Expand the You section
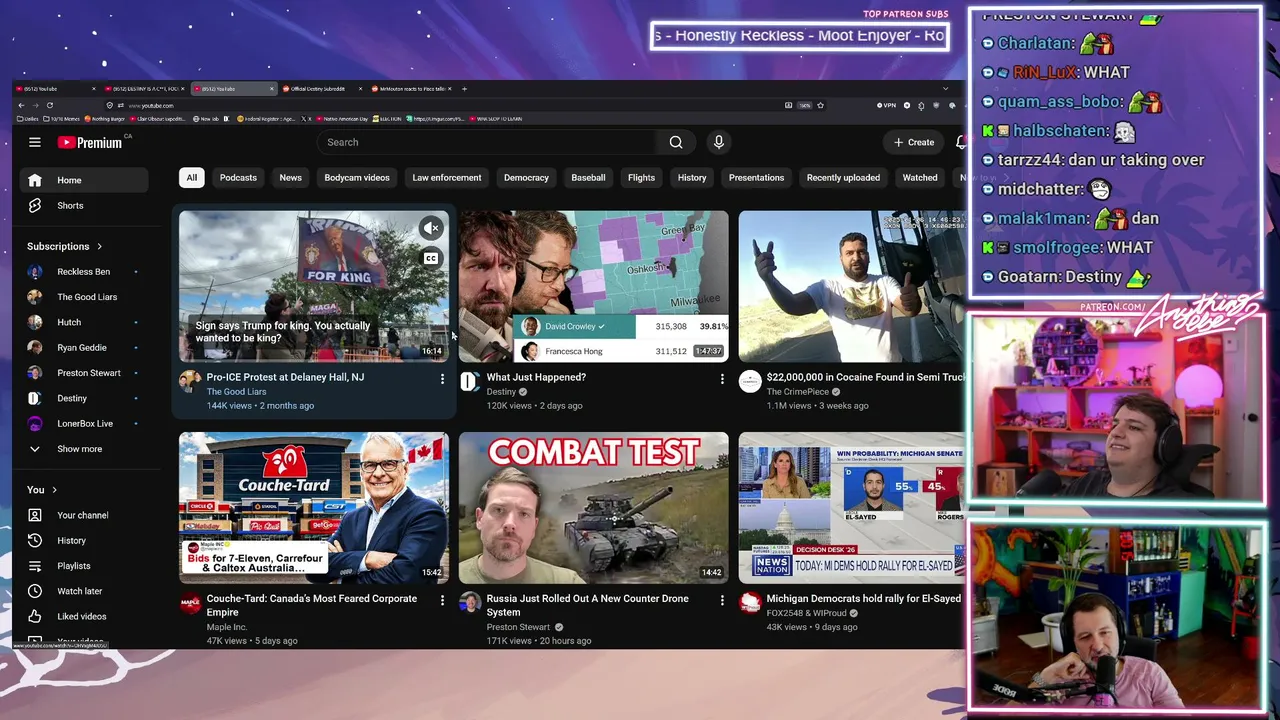 [42, 490]
